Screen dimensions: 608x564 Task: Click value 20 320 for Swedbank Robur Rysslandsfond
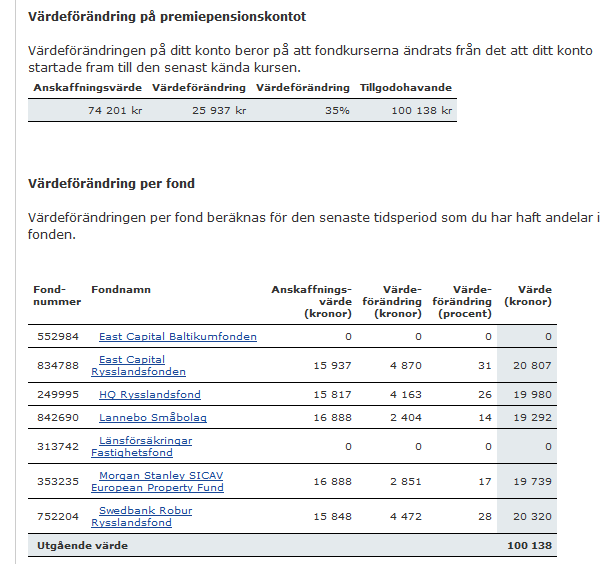click(x=532, y=516)
